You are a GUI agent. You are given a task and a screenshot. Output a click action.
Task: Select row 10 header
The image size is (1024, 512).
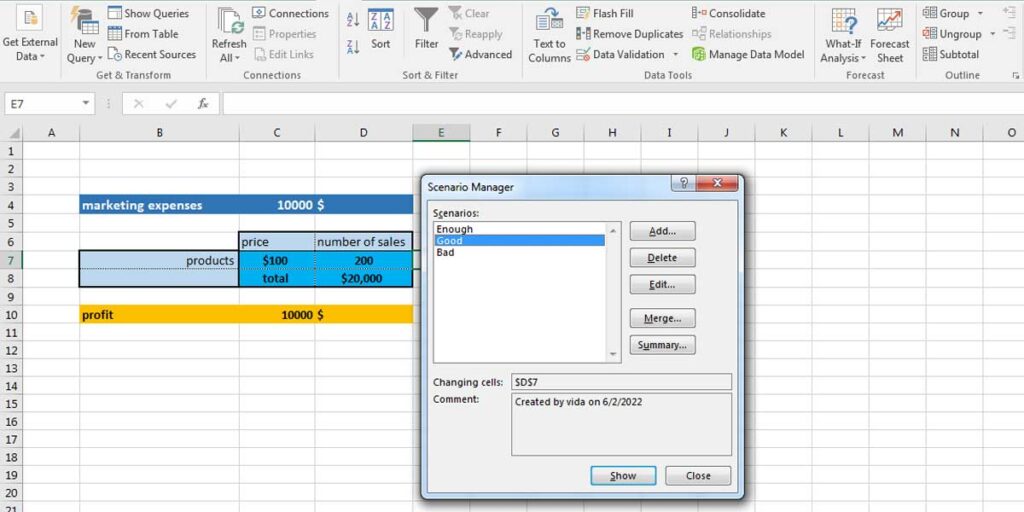point(11,315)
